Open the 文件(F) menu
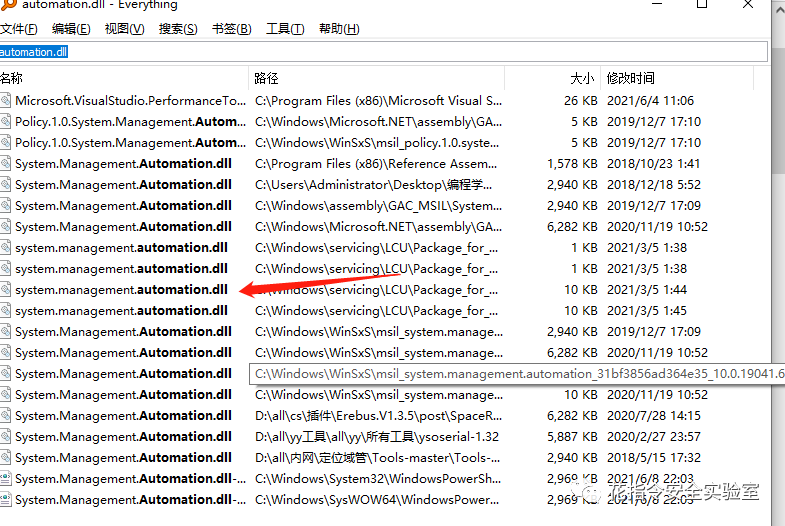 (x=19, y=29)
